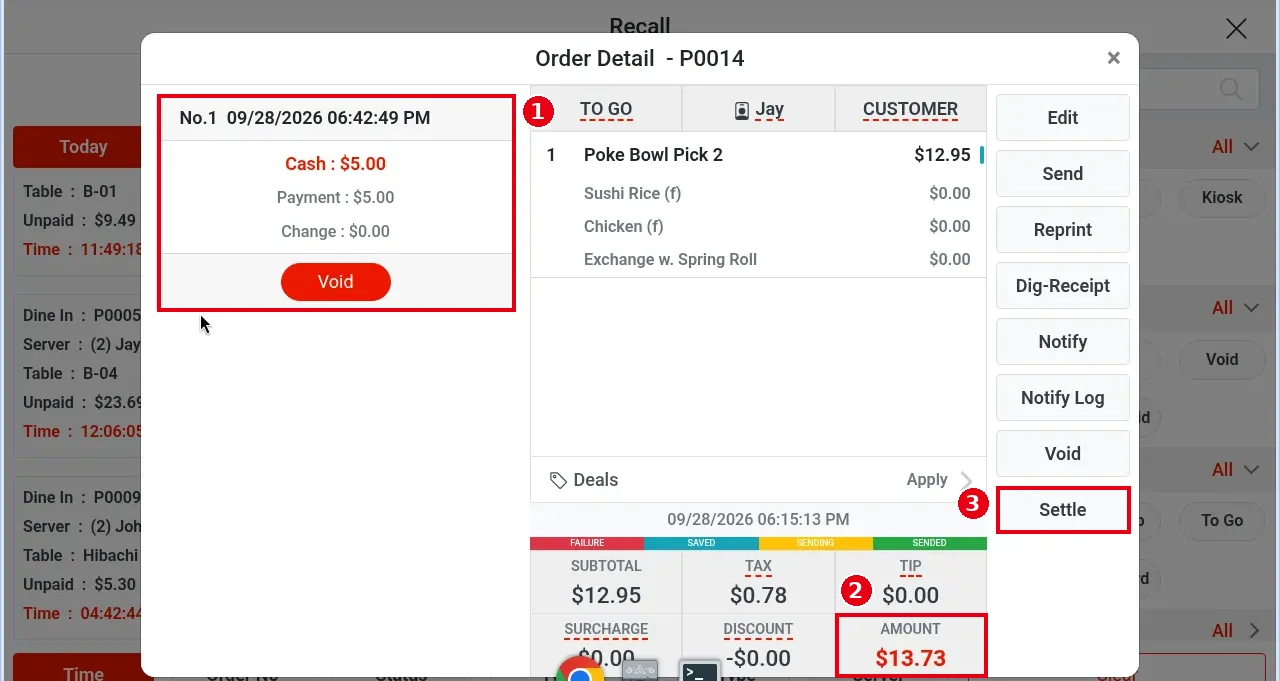Select the To Go filter chip in Recall
The image size is (1280, 681).
(1222, 520)
